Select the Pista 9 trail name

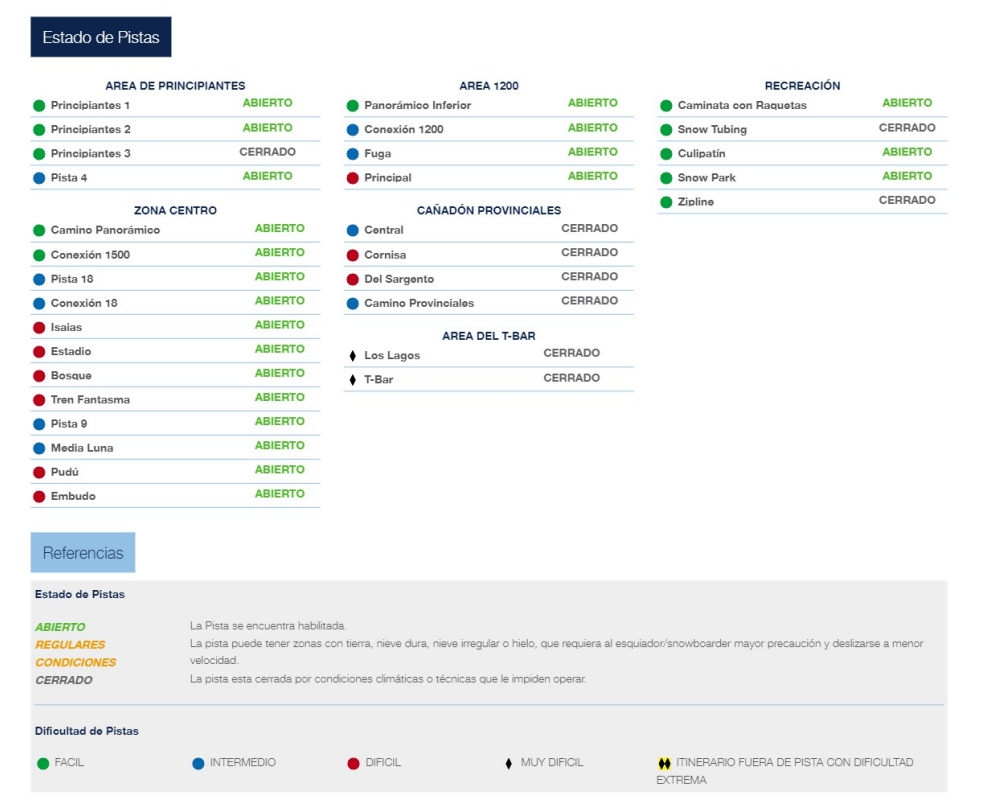tap(69, 424)
